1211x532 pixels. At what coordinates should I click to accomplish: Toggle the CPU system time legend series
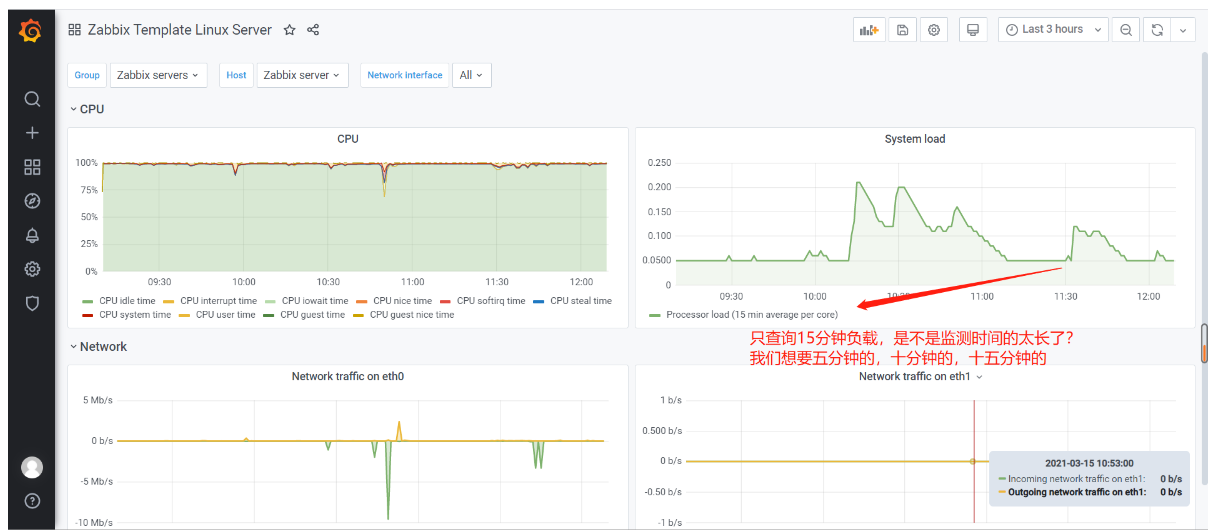pos(126,315)
